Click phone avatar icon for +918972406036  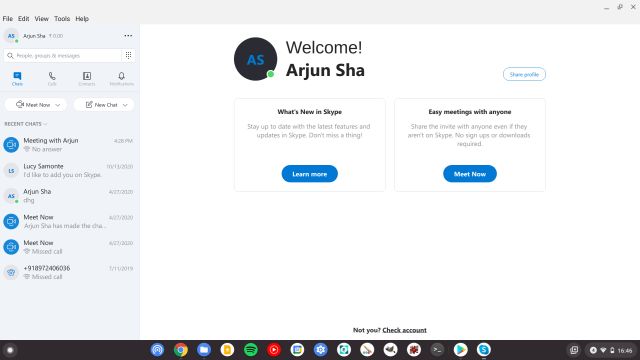[x=11, y=272]
